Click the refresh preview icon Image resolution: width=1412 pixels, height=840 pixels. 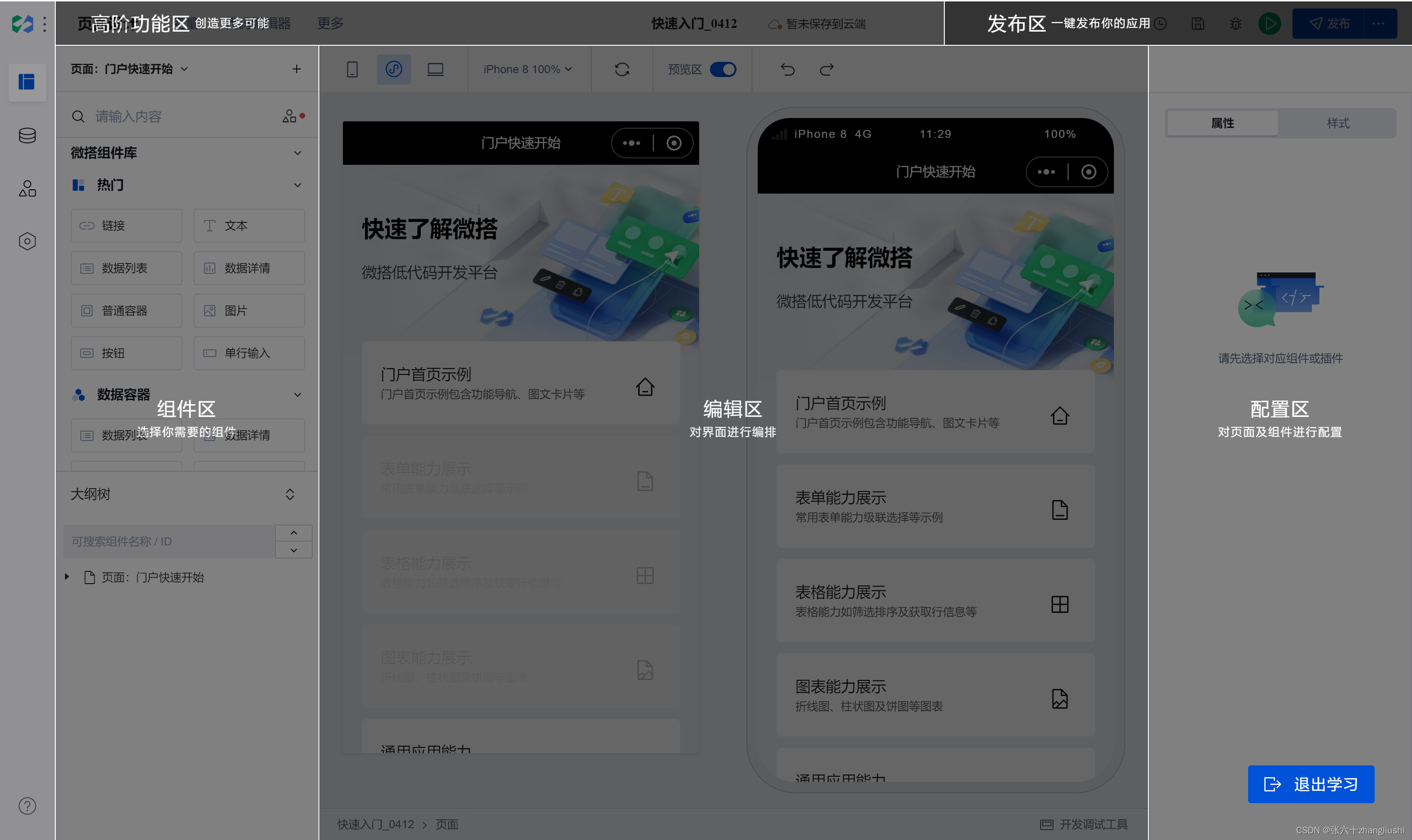622,69
